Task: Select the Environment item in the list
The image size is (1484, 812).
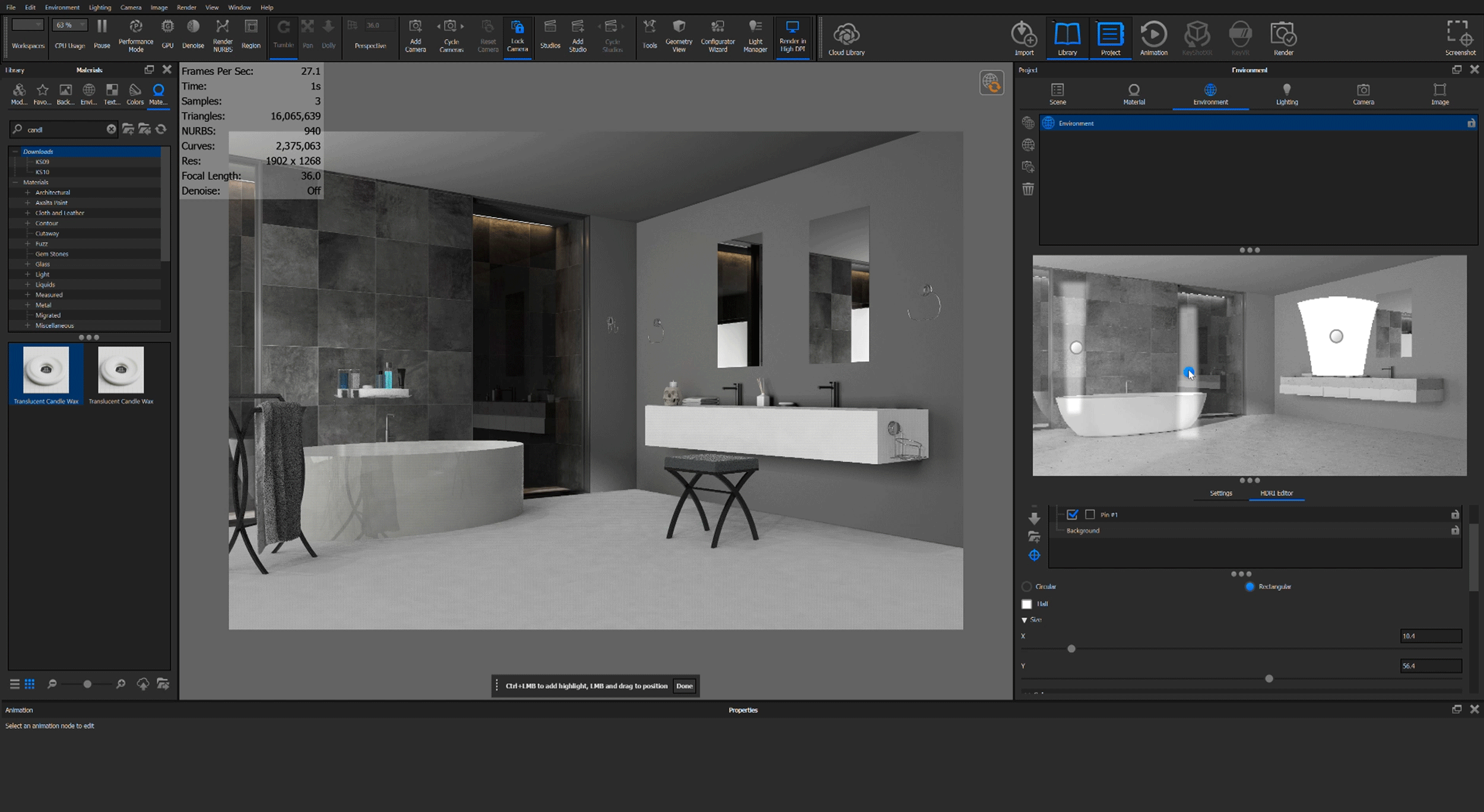Action: click(x=1258, y=123)
